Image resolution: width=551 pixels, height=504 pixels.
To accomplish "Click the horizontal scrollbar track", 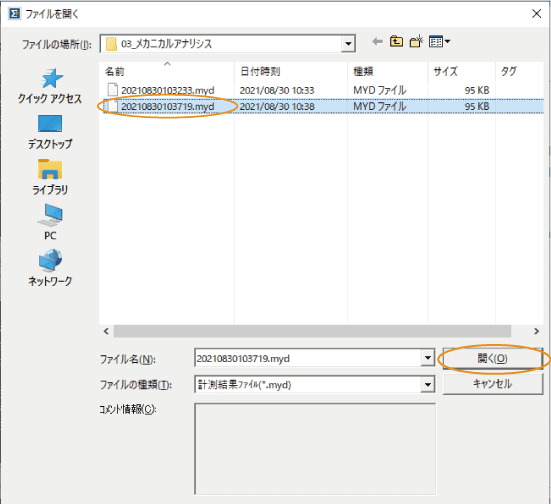I will (312, 331).
